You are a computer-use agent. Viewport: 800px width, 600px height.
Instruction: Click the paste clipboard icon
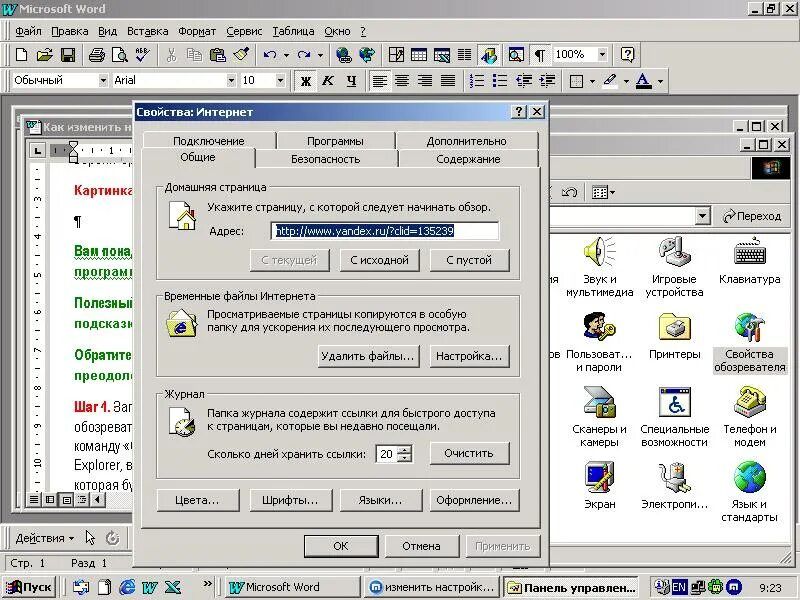[218, 55]
